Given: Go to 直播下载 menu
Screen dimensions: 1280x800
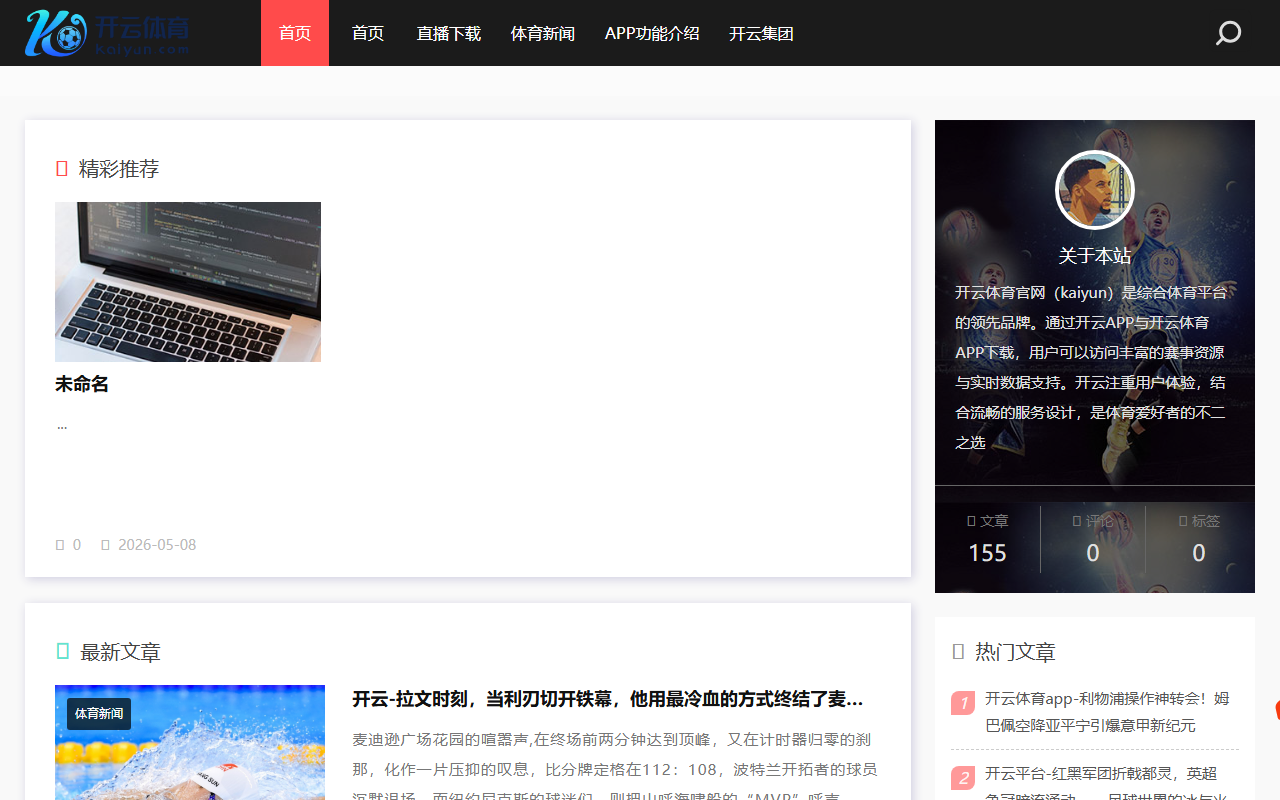Looking at the screenshot, I should tap(449, 33).
